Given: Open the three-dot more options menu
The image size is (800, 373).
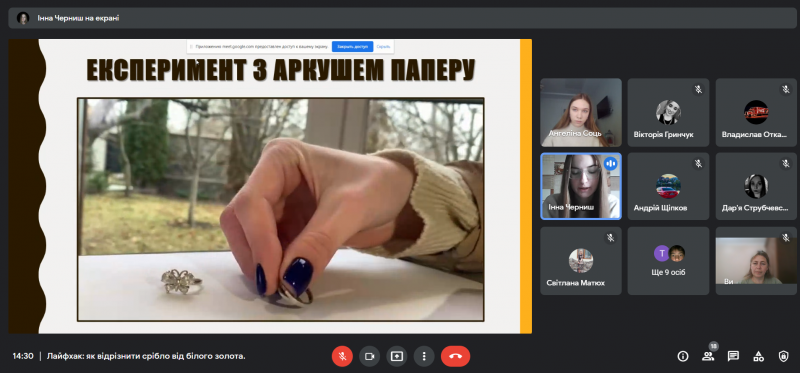Looking at the screenshot, I should 424,356.
